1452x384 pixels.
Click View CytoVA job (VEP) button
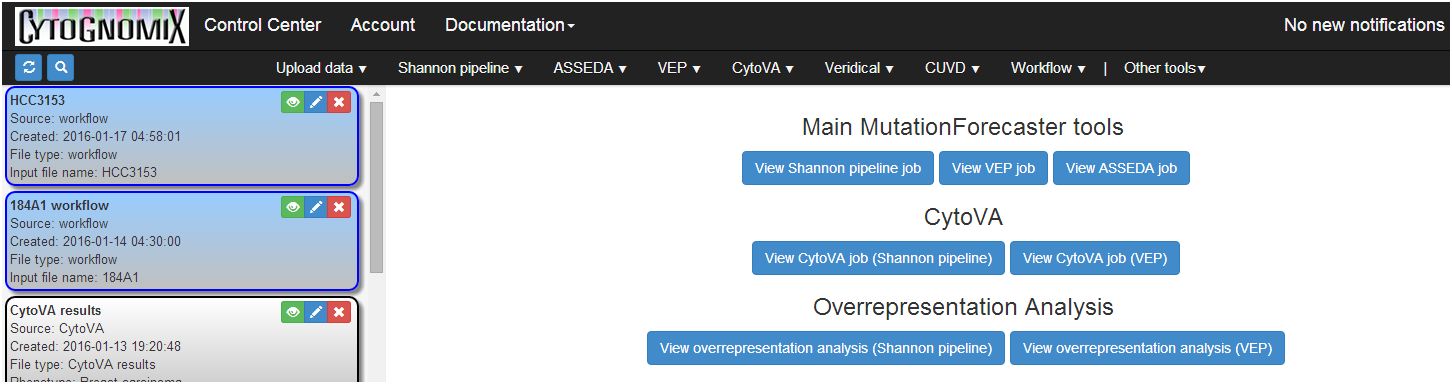(1095, 258)
